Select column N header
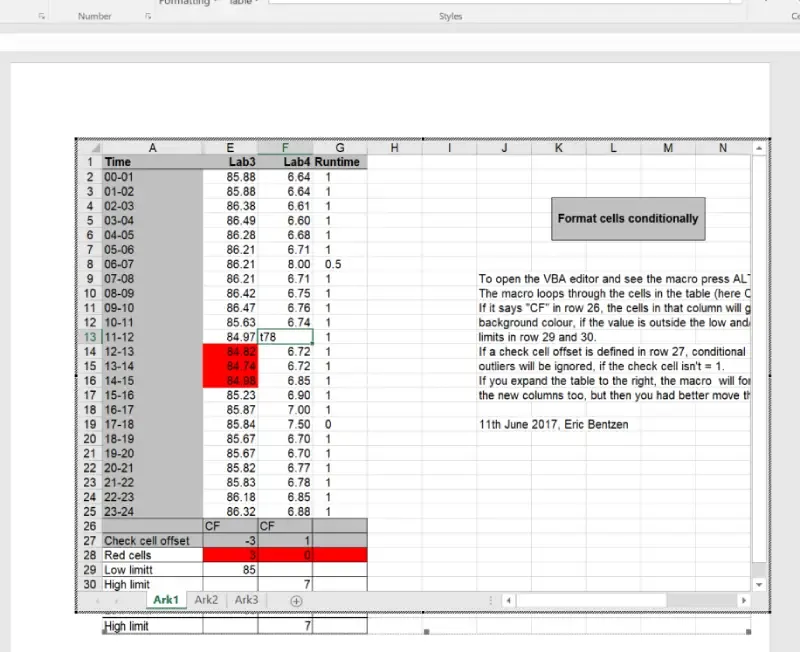 [x=723, y=148]
